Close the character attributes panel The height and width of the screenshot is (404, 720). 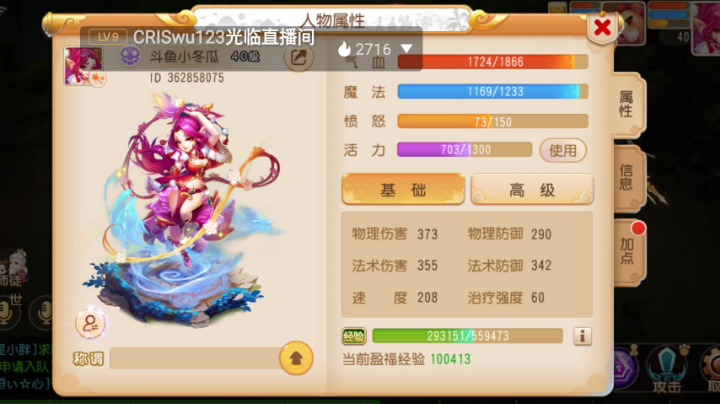(x=602, y=28)
